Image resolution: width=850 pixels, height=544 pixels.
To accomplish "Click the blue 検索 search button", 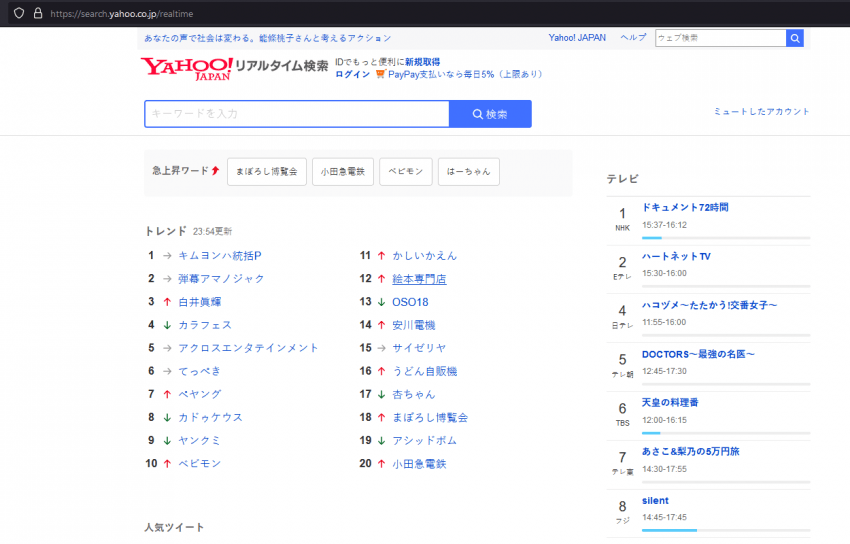I will click(x=490, y=114).
